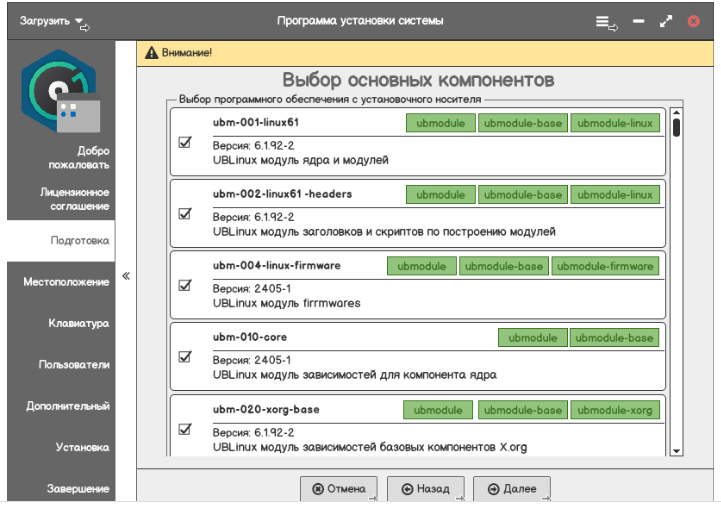Go to Местоположение step
The height and width of the screenshot is (505, 721).
tap(66, 282)
